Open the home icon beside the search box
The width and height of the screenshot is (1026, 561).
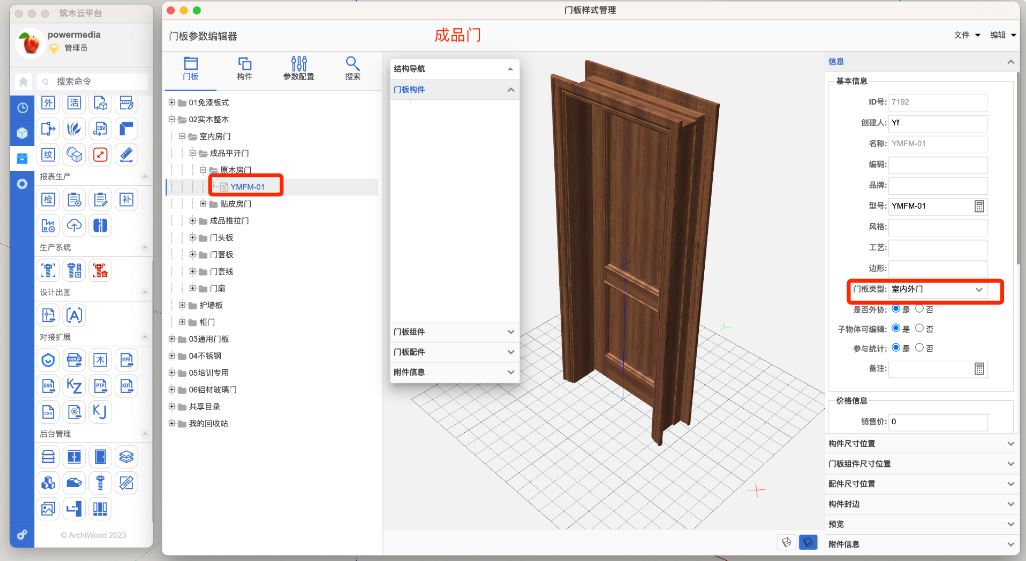(x=24, y=82)
